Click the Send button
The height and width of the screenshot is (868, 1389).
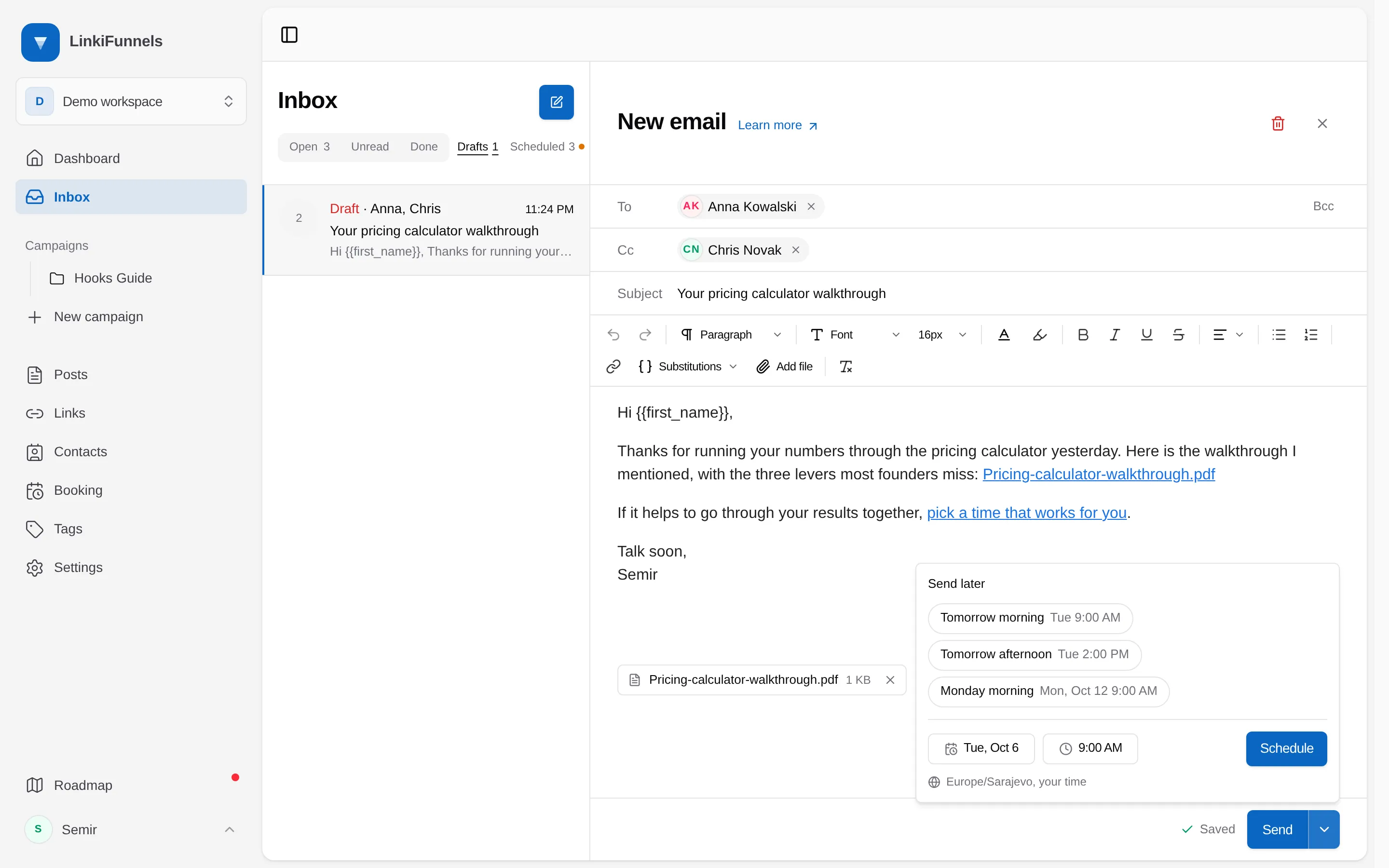click(x=1277, y=829)
